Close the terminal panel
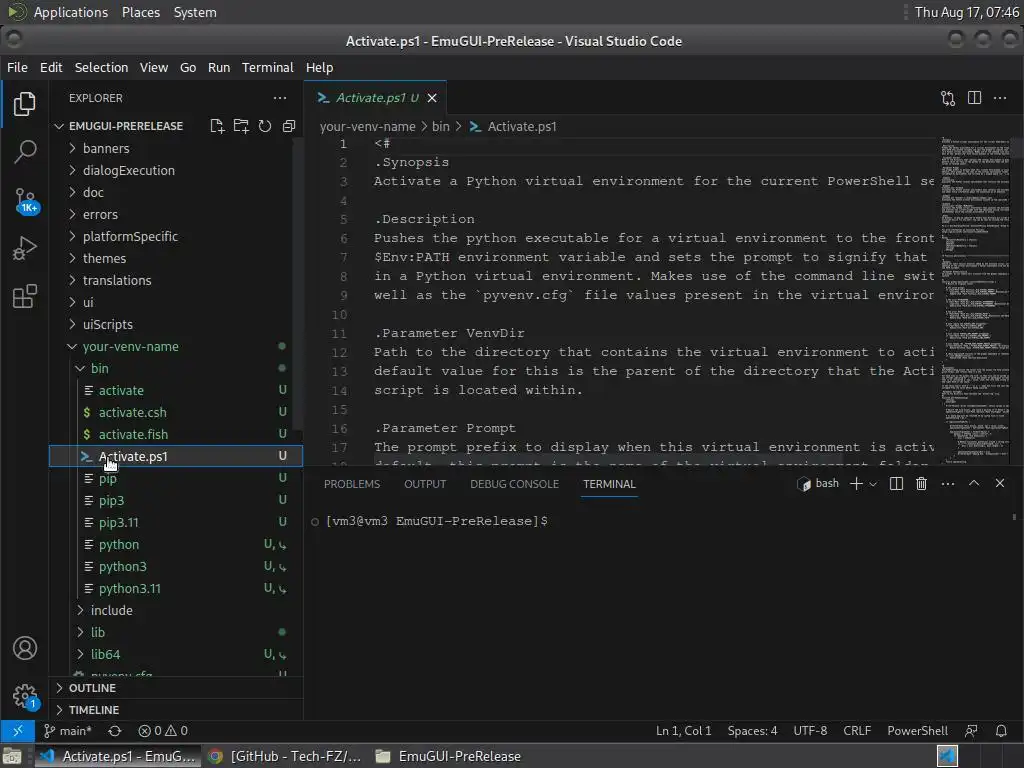The width and height of the screenshot is (1024, 768). click(x=1000, y=483)
